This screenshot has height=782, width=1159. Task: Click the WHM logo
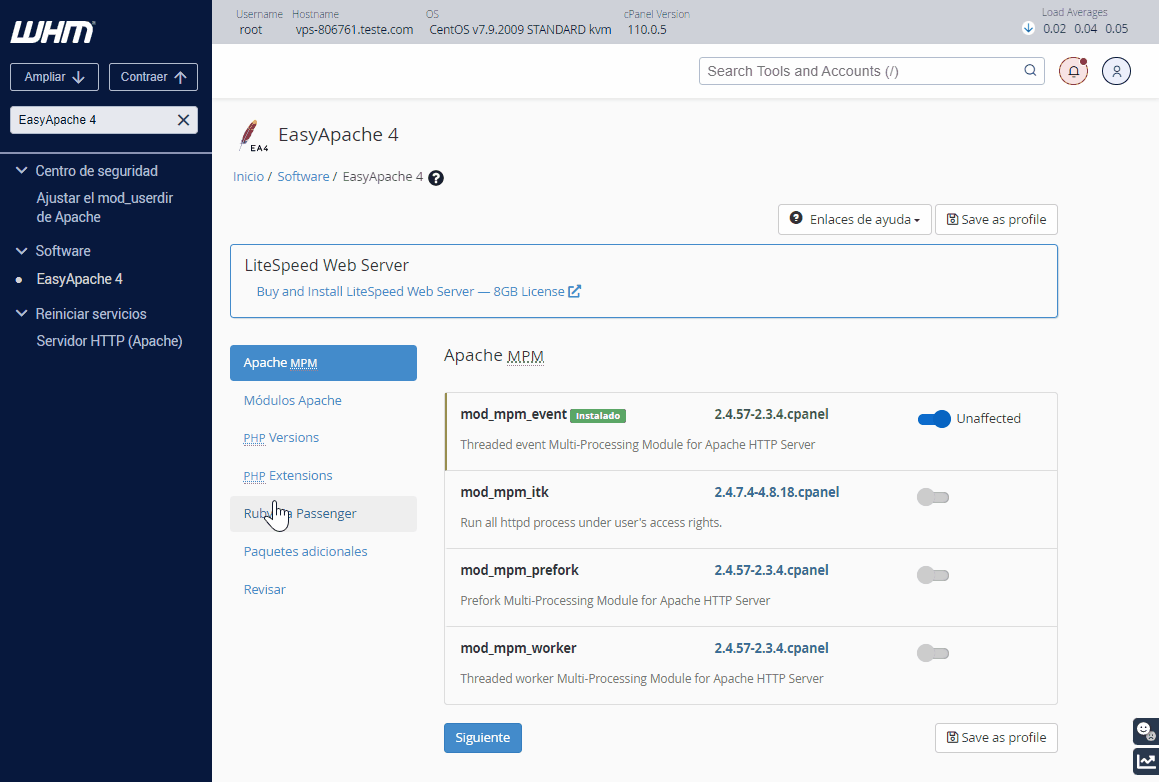click(x=52, y=32)
